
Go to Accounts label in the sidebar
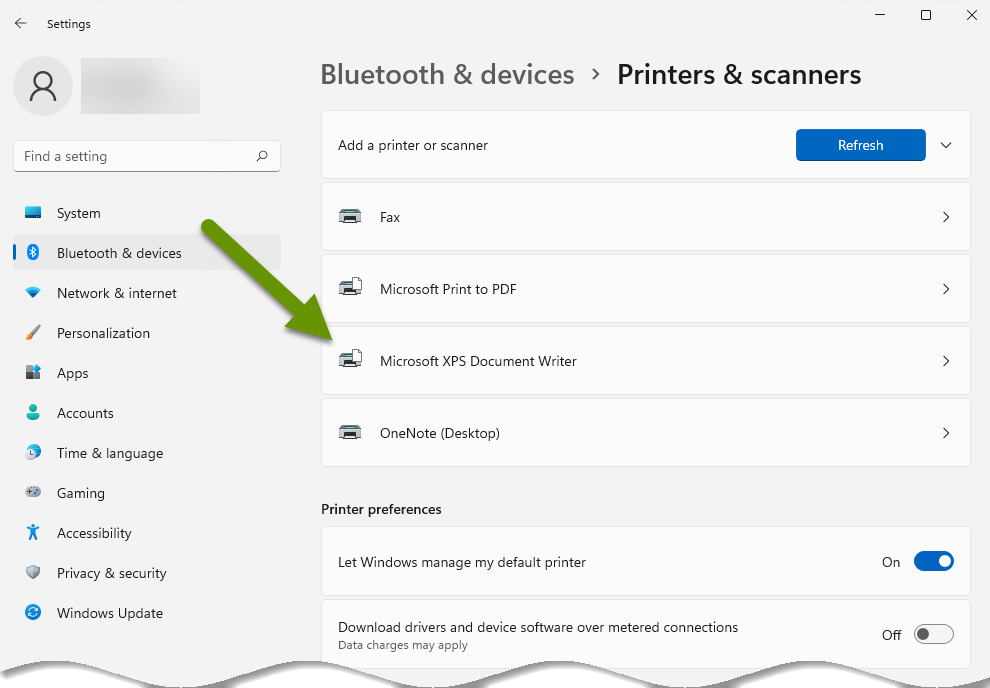point(85,413)
